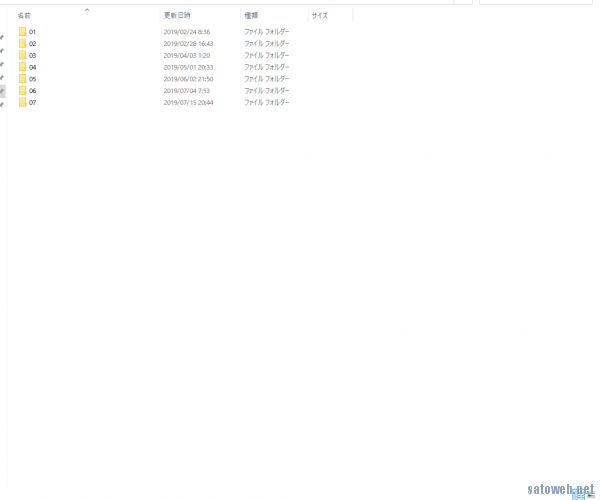This screenshot has height=500, width=600.
Task: Select the date 2019/02/24 8:36 entry
Action: pyautogui.click(x=186, y=32)
